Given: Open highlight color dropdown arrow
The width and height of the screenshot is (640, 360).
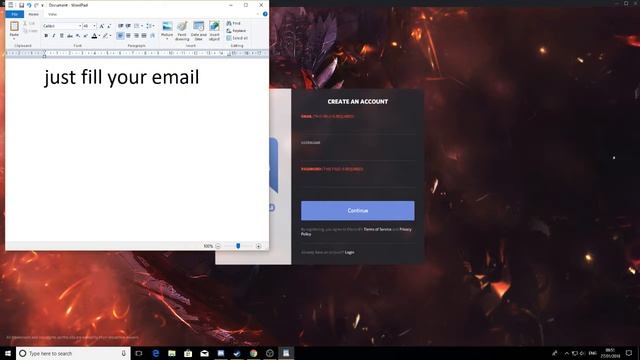Looking at the screenshot, I should [x=110, y=36].
